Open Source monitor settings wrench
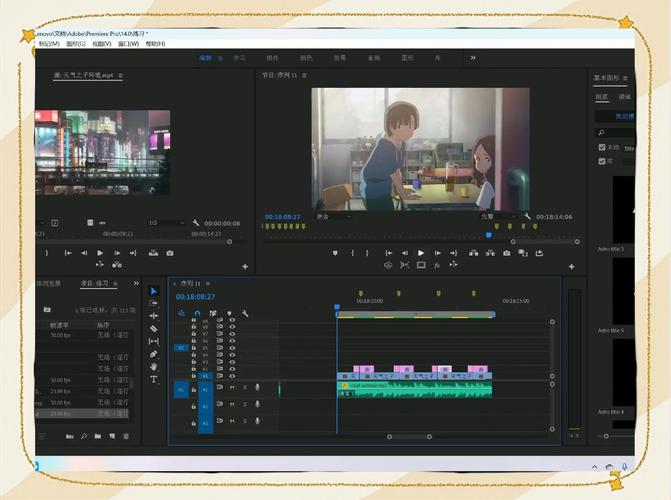The width and height of the screenshot is (671, 500). pyautogui.click(x=196, y=223)
